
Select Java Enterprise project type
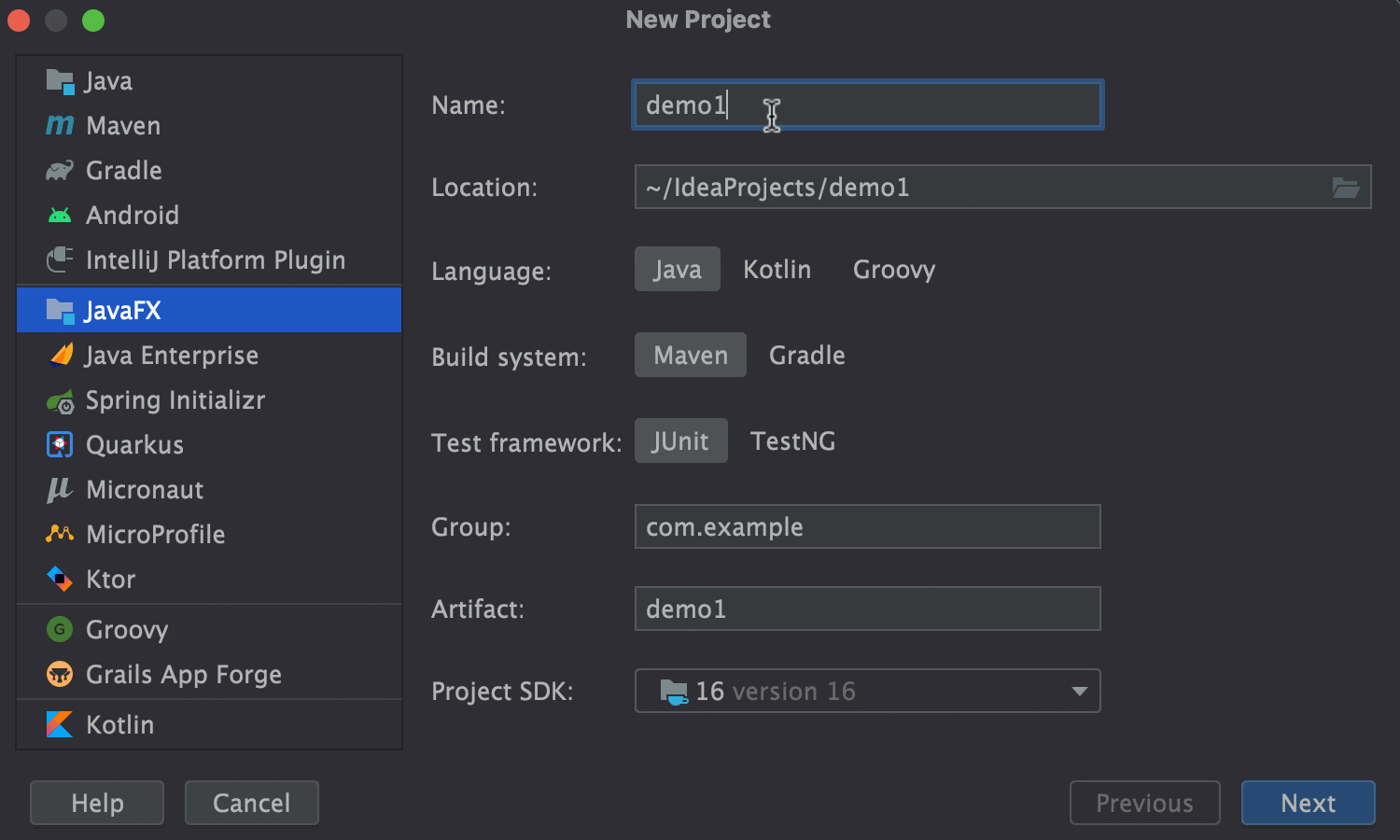coord(171,356)
